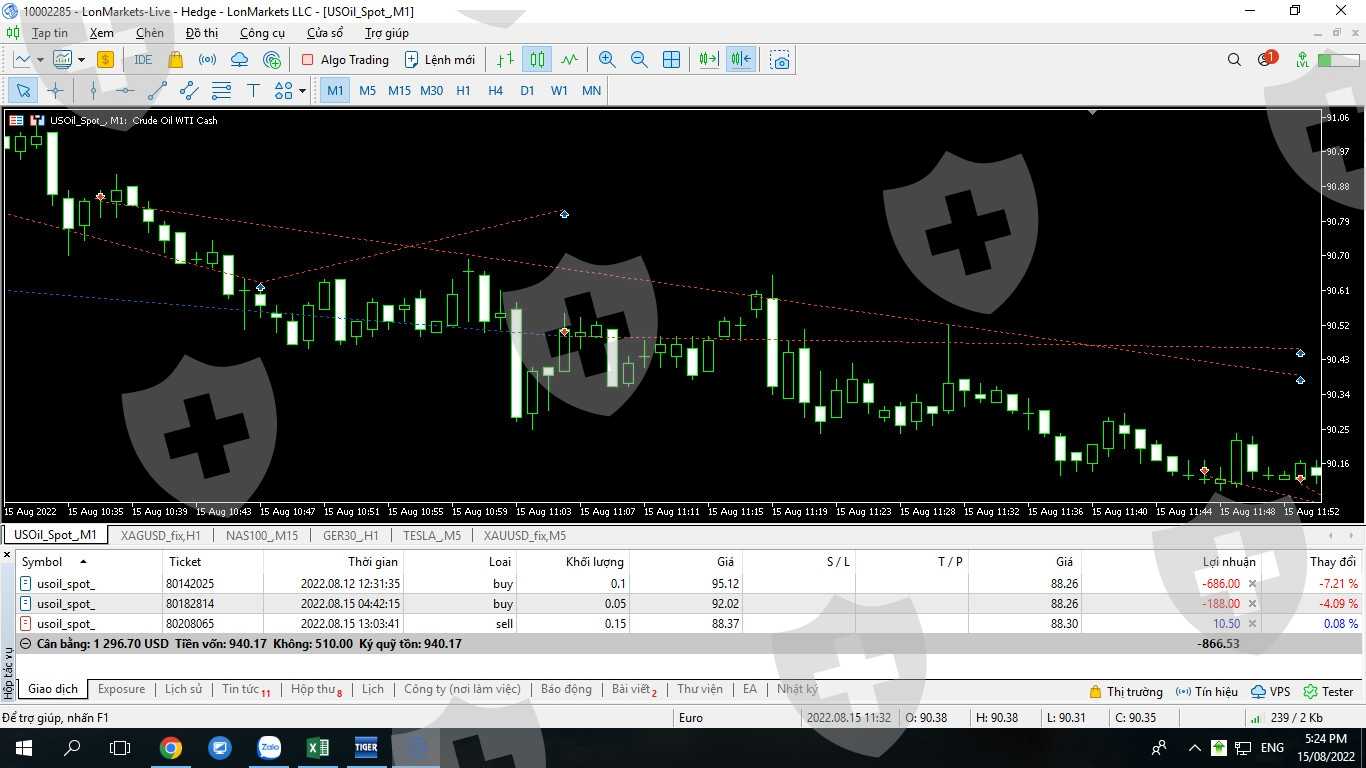Select the D1 timeframe
This screenshot has width=1366, height=768.
527,91
